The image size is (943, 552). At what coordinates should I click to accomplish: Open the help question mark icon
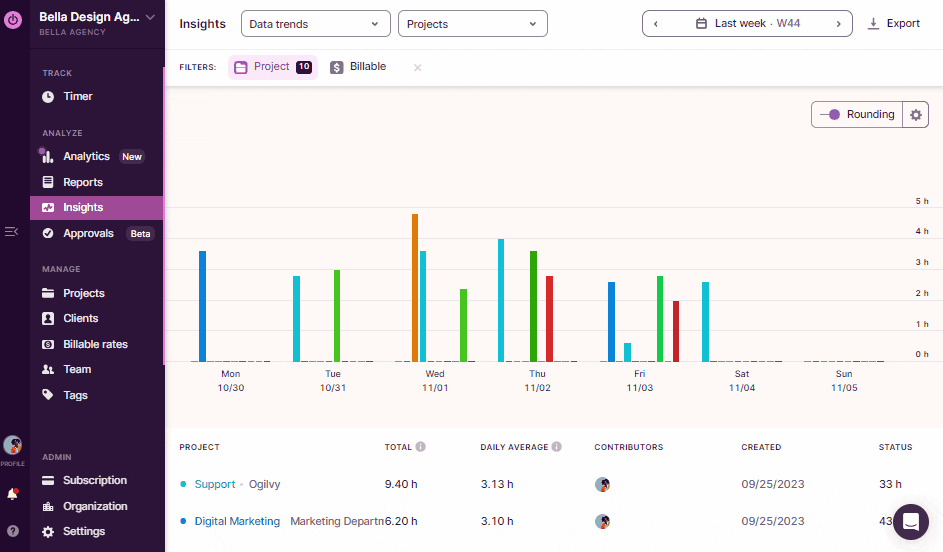point(13,531)
